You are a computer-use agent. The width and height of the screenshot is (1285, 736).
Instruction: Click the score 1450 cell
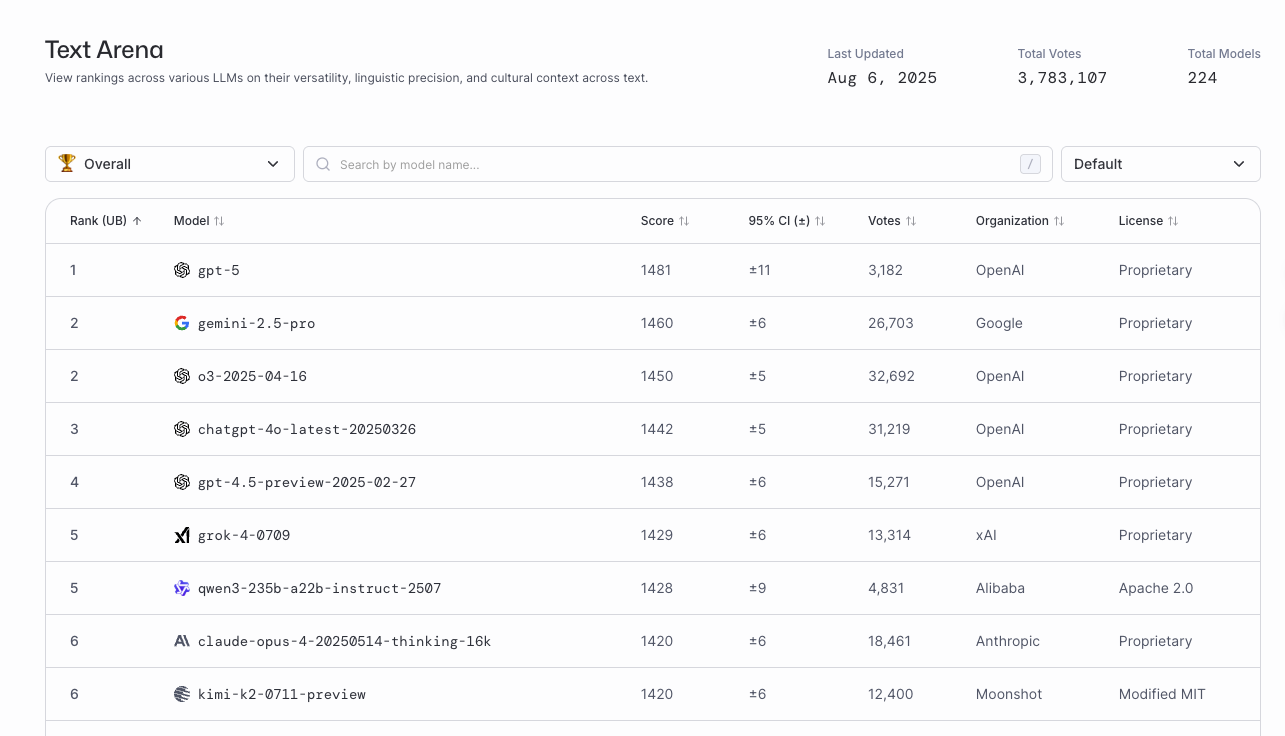click(x=657, y=376)
